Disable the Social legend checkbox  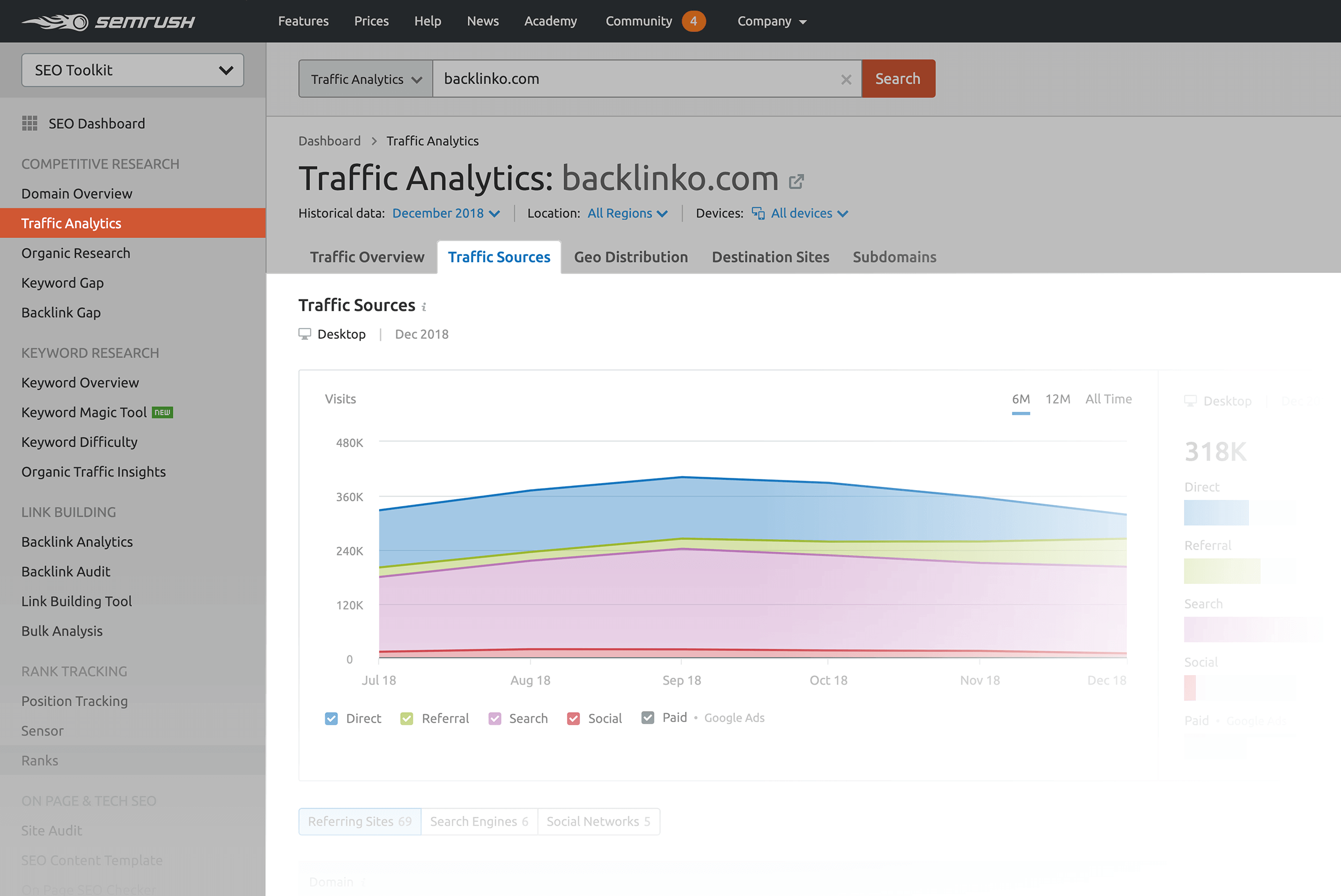pos(573,719)
